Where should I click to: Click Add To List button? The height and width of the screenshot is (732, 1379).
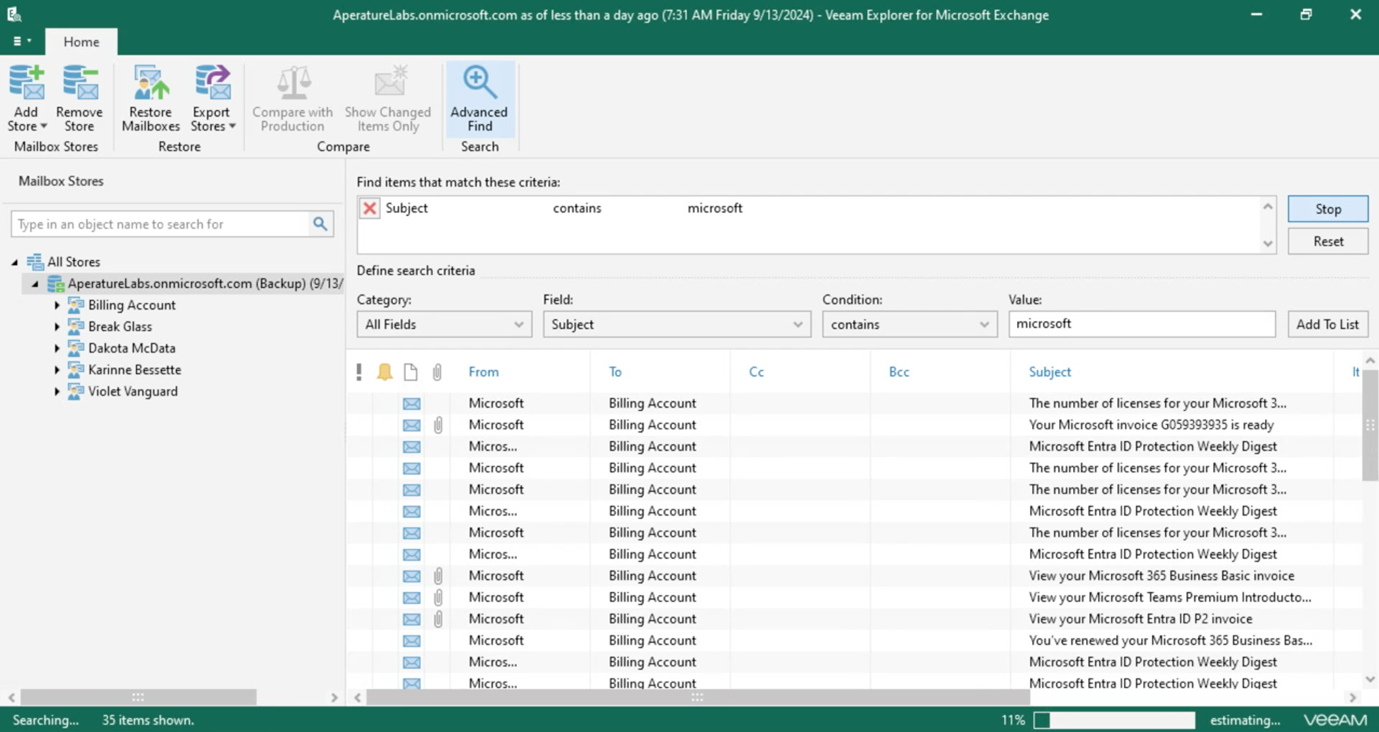click(x=1327, y=324)
